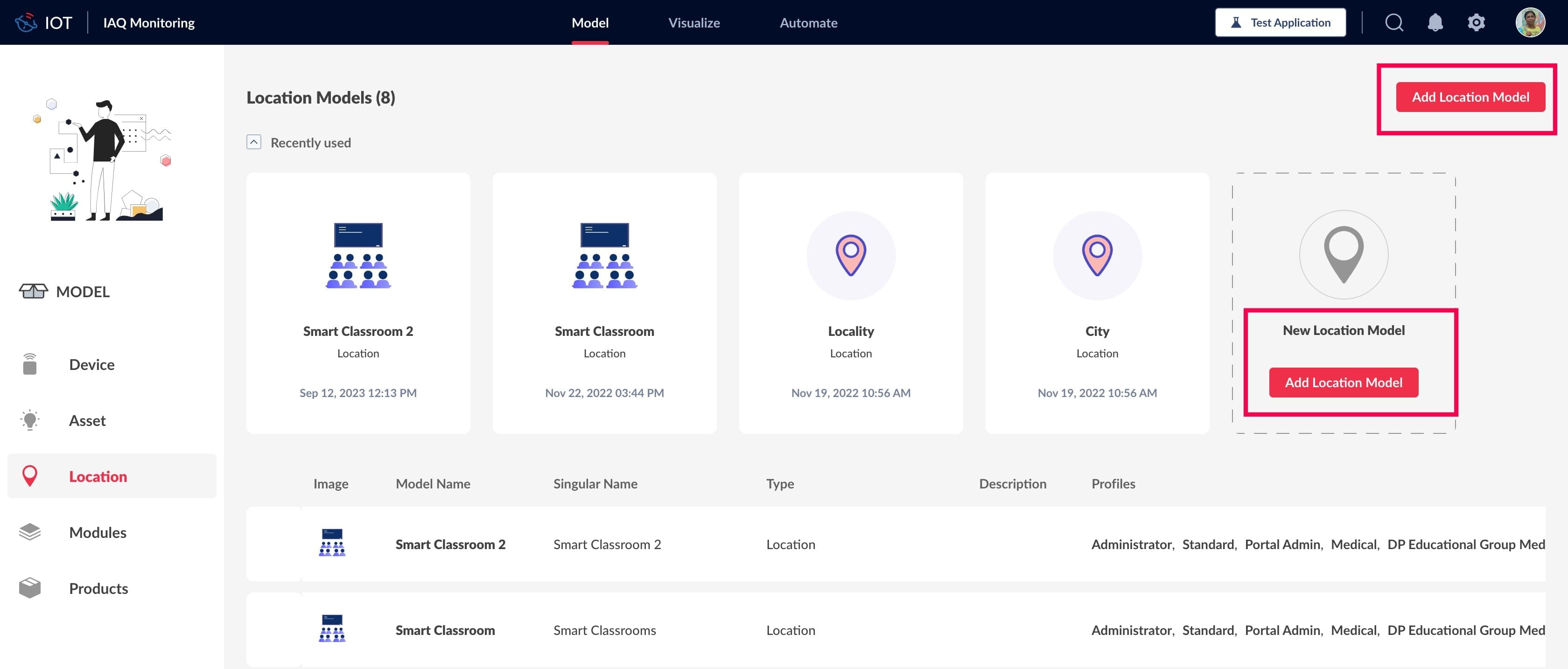This screenshot has height=669, width=1568.
Task: Click the Test Application button
Action: (x=1280, y=22)
